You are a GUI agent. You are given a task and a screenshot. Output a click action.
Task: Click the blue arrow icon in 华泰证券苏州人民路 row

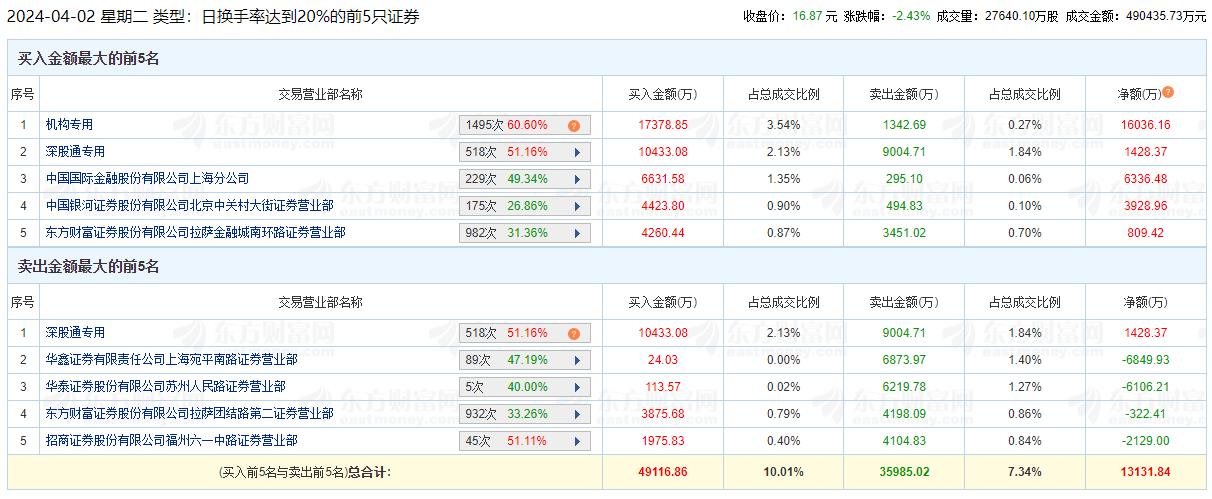click(x=577, y=388)
